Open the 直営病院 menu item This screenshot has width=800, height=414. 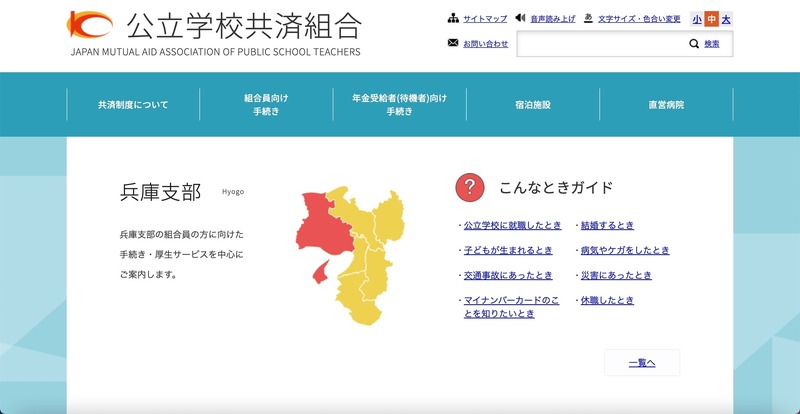[666, 104]
